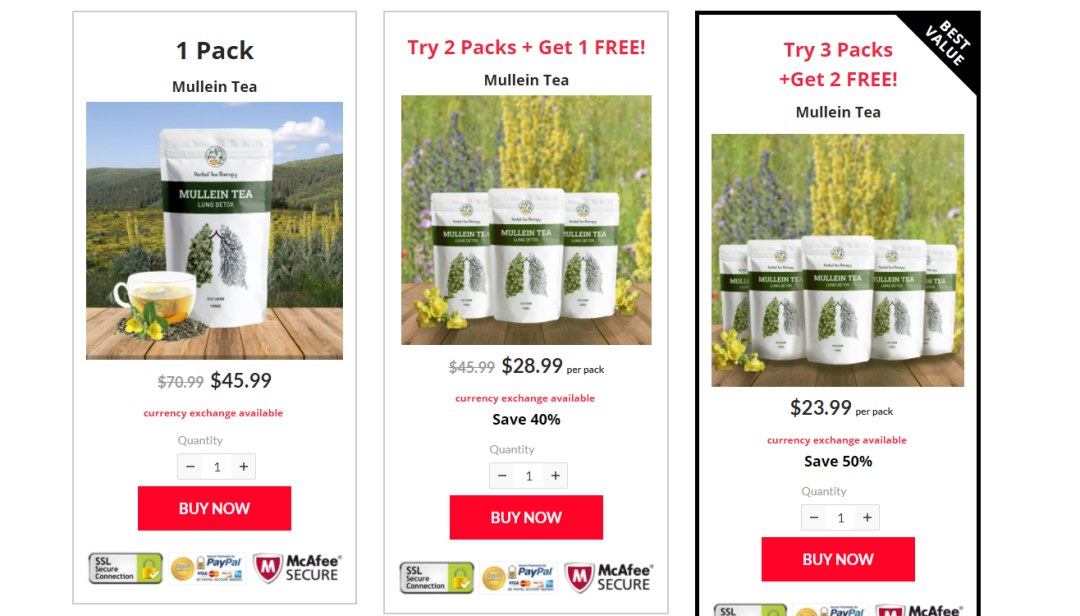Click the McAfee Secure badge under 2 Packs offer

tap(609, 577)
